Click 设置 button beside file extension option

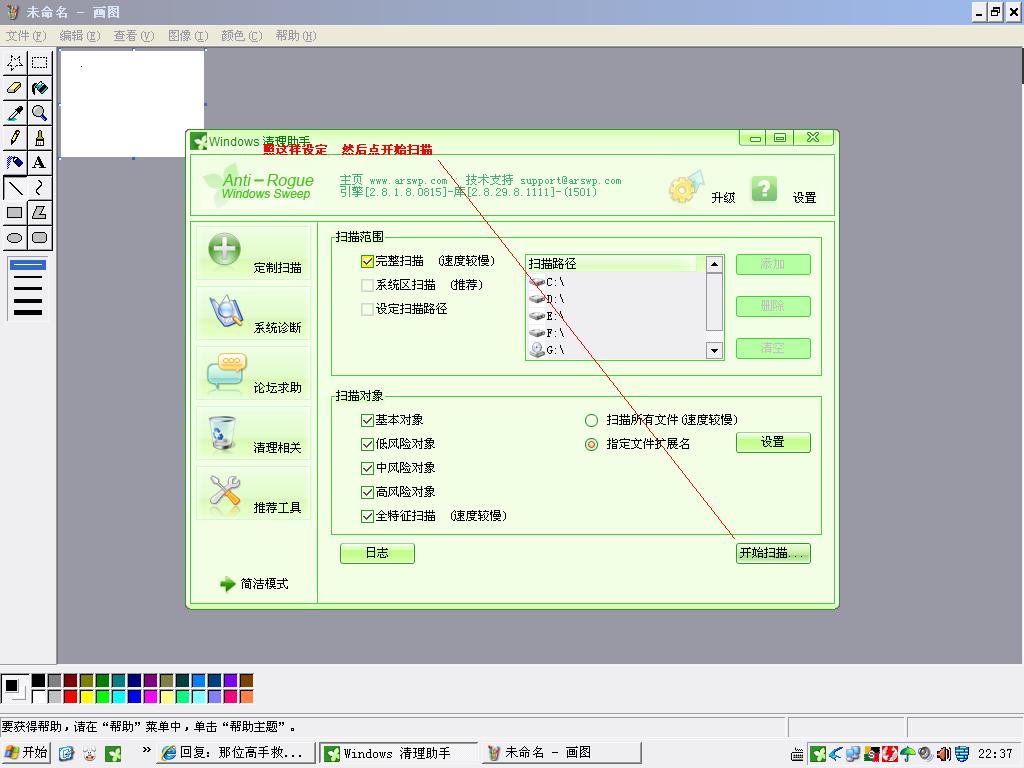pos(773,443)
